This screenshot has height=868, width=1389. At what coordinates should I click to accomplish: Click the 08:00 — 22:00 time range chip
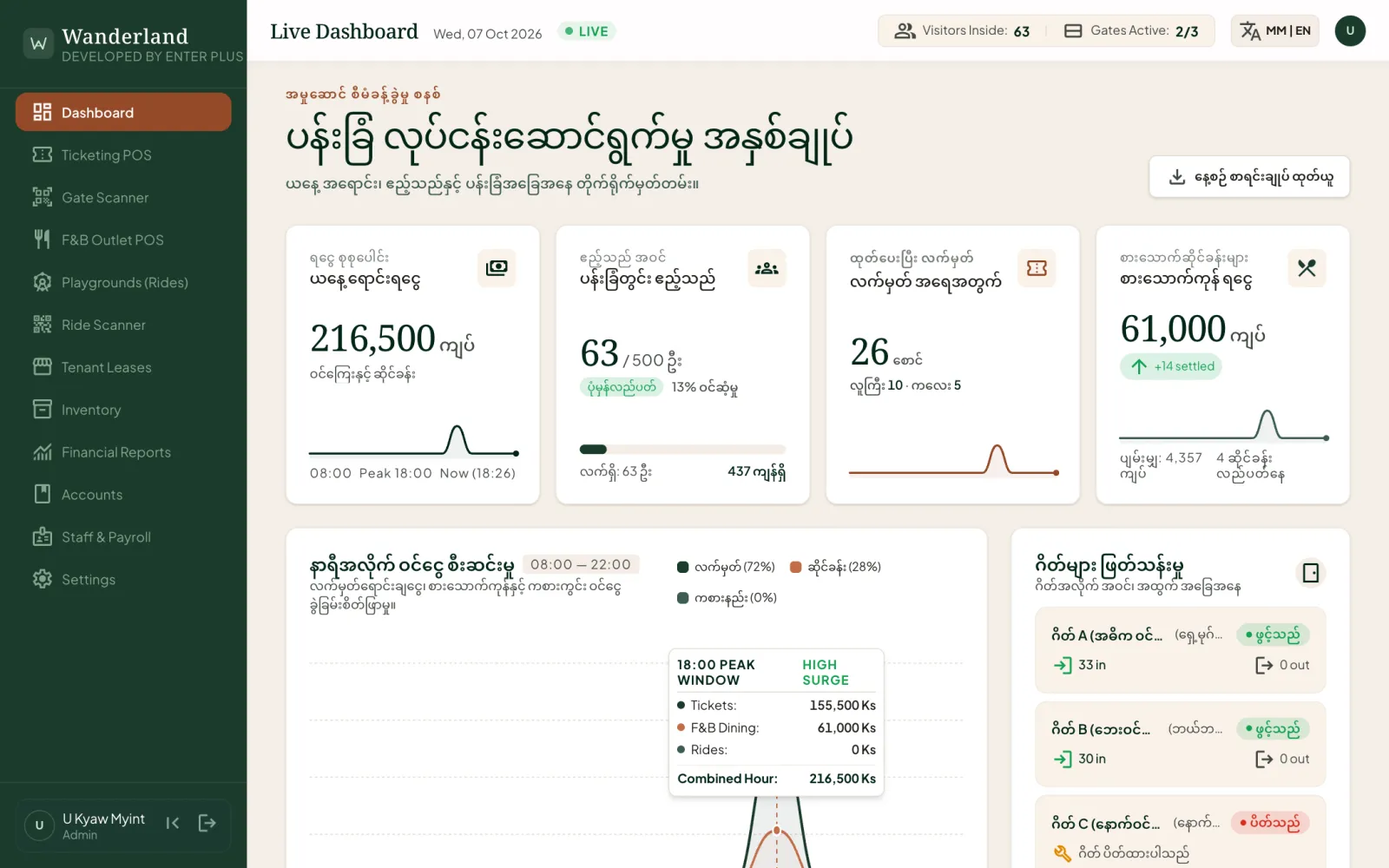point(581,564)
